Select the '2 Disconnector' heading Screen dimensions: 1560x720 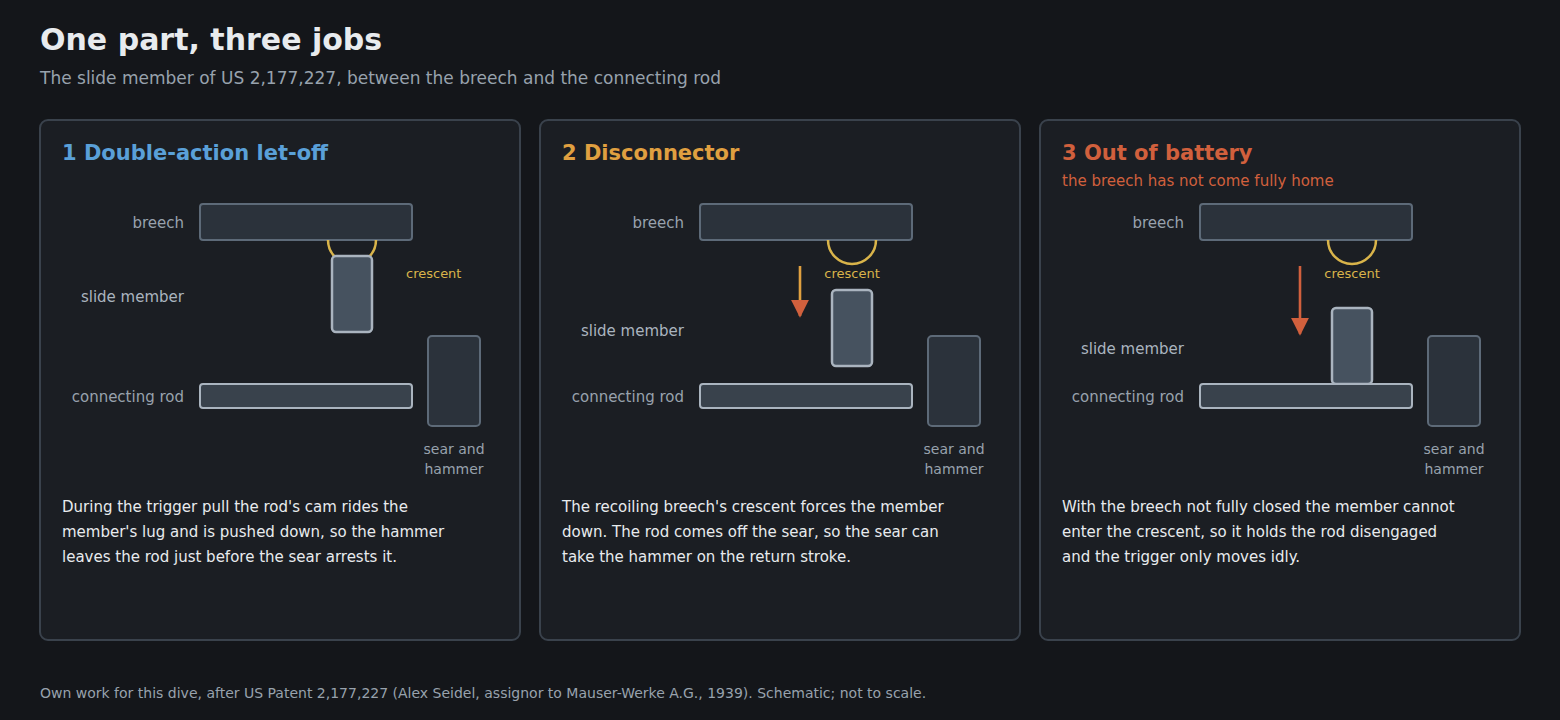click(x=651, y=152)
